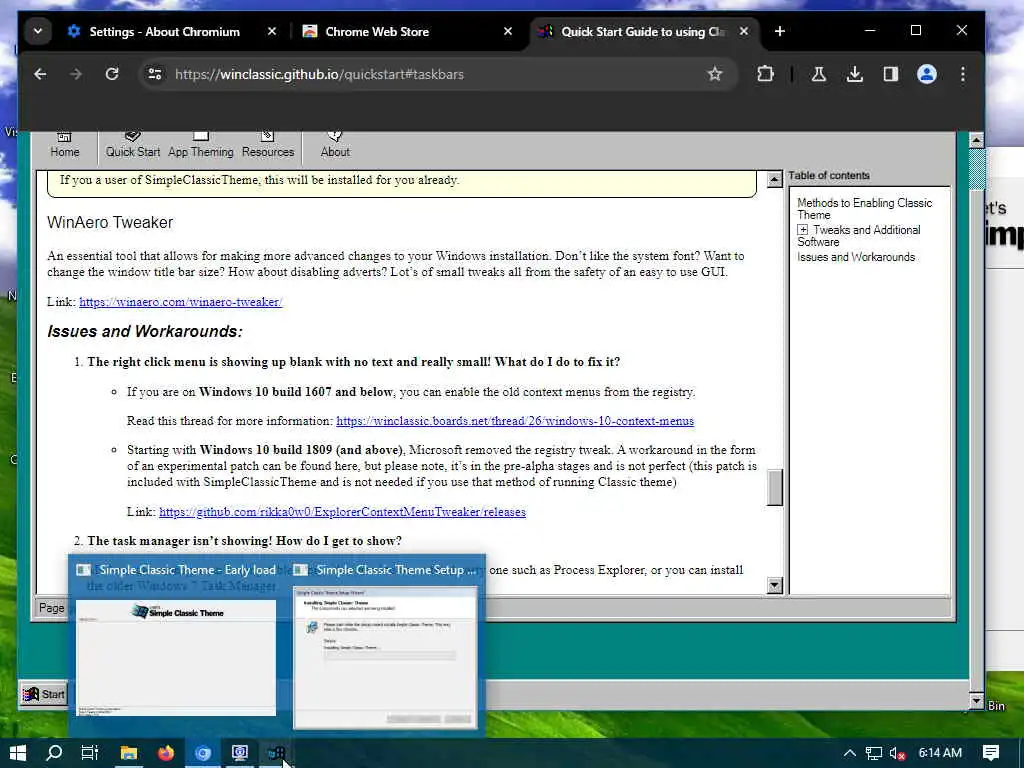The height and width of the screenshot is (768, 1024).
Task: Open the notification center icon
Action: click(991, 753)
